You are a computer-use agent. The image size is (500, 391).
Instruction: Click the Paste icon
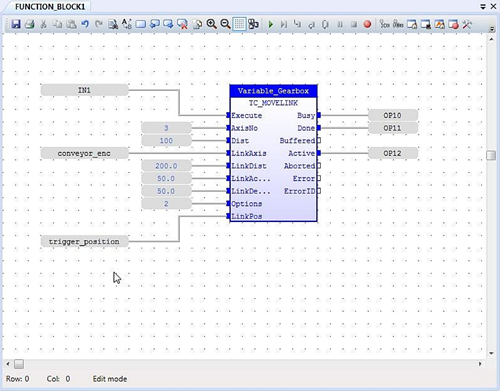(x=71, y=24)
